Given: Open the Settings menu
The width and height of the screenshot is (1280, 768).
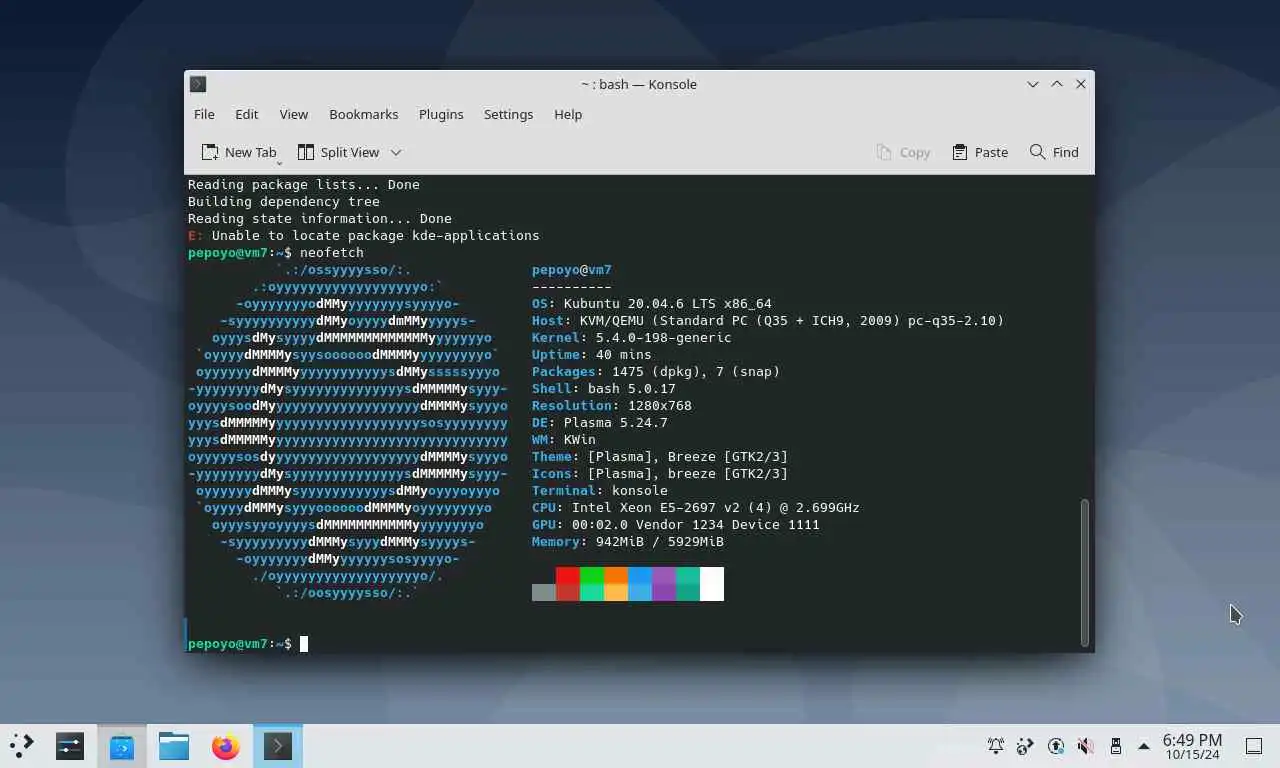Looking at the screenshot, I should 508,114.
